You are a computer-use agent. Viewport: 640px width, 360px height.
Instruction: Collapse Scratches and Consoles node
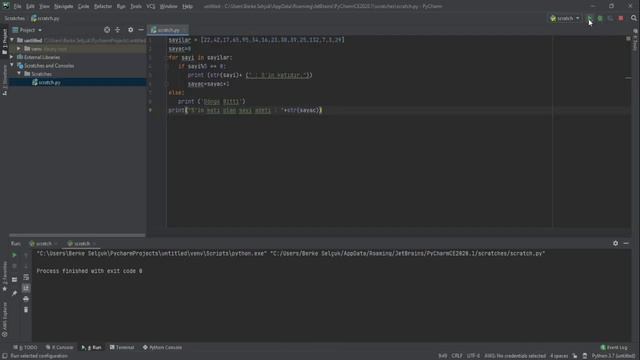[x=12, y=65]
